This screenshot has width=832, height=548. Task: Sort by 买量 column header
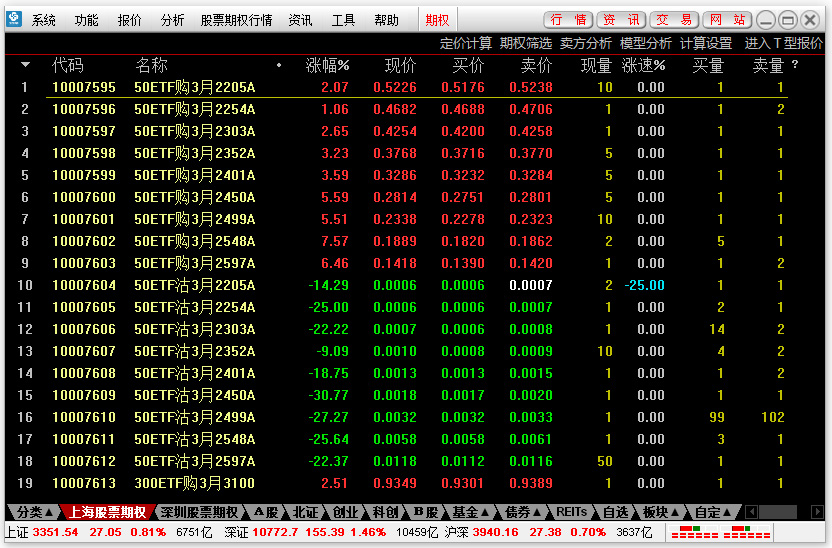pos(708,65)
